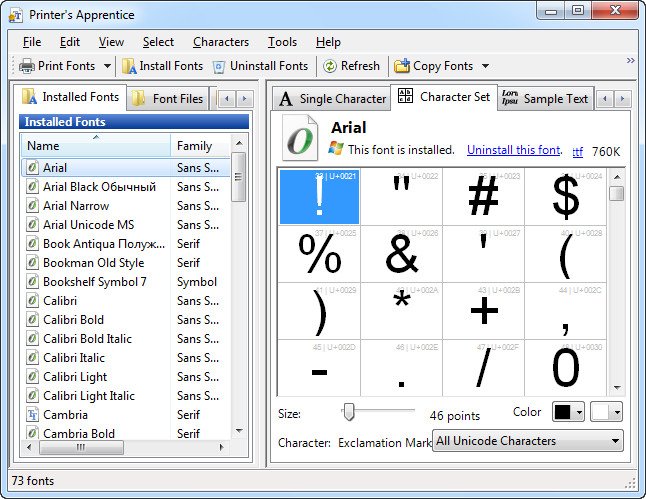Click the Cambria Bold font icon

point(32,433)
